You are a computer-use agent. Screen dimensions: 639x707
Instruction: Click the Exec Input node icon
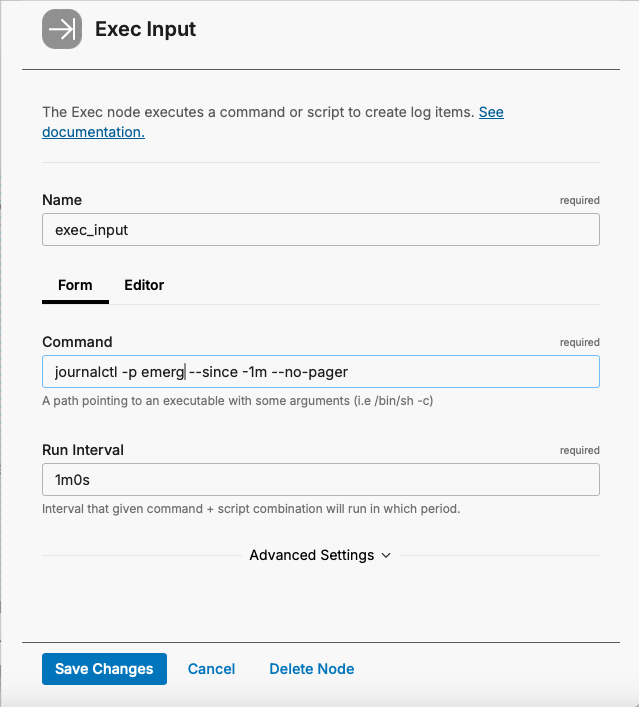click(x=62, y=29)
